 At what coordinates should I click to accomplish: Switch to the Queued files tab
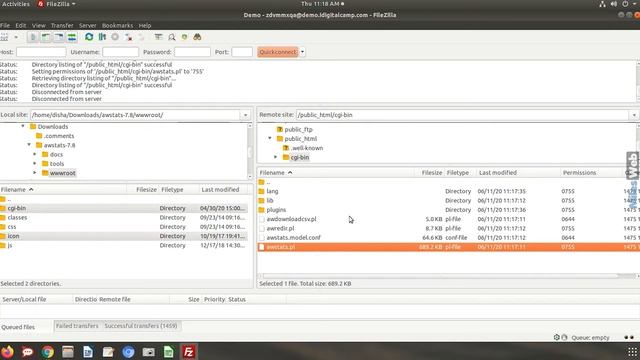[18, 327]
